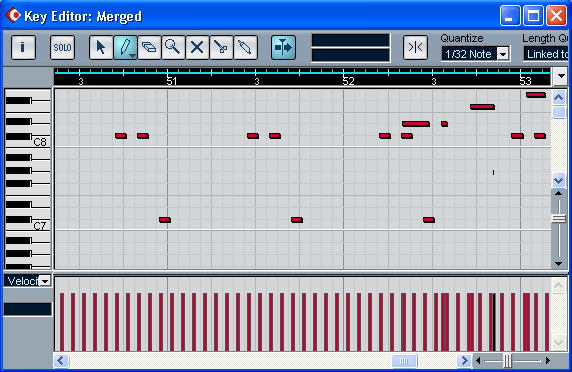The width and height of the screenshot is (572, 372).
Task: Select the topmost note near bar 53
Action: coord(536,95)
